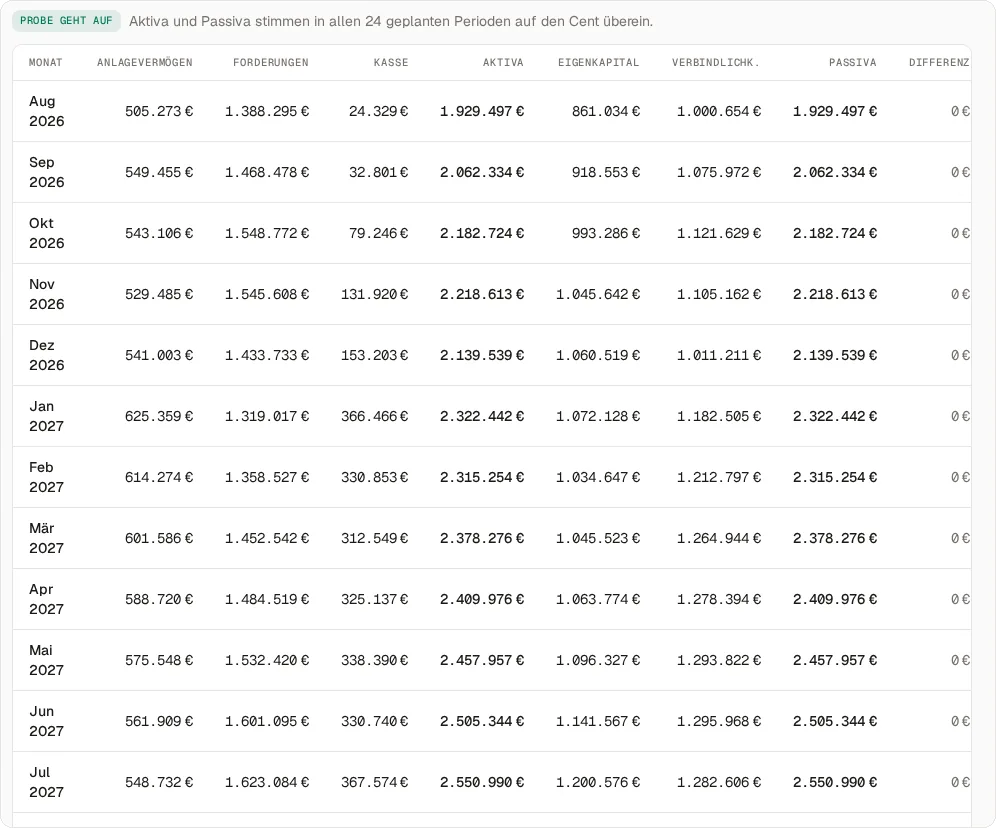Click the EIGENKAPITAL column header
The height and width of the screenshot is (828, 996).
point(598,62)
